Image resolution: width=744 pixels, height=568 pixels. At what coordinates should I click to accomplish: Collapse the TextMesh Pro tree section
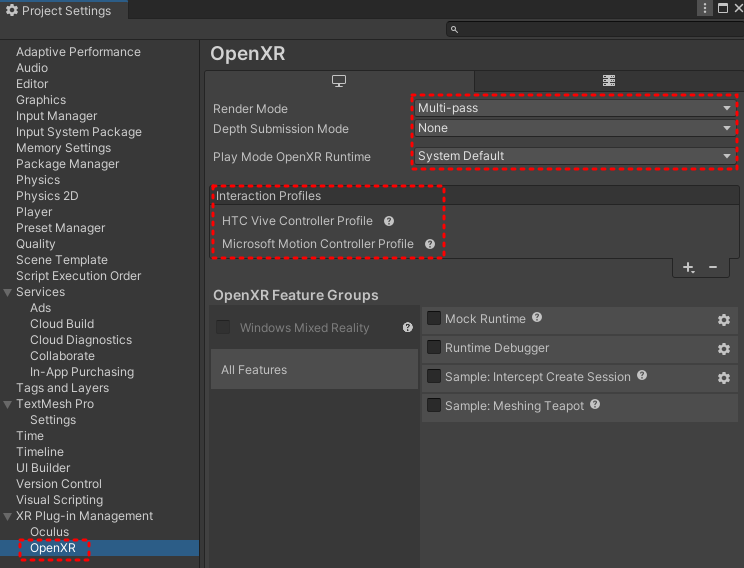(x=8, y=404)
